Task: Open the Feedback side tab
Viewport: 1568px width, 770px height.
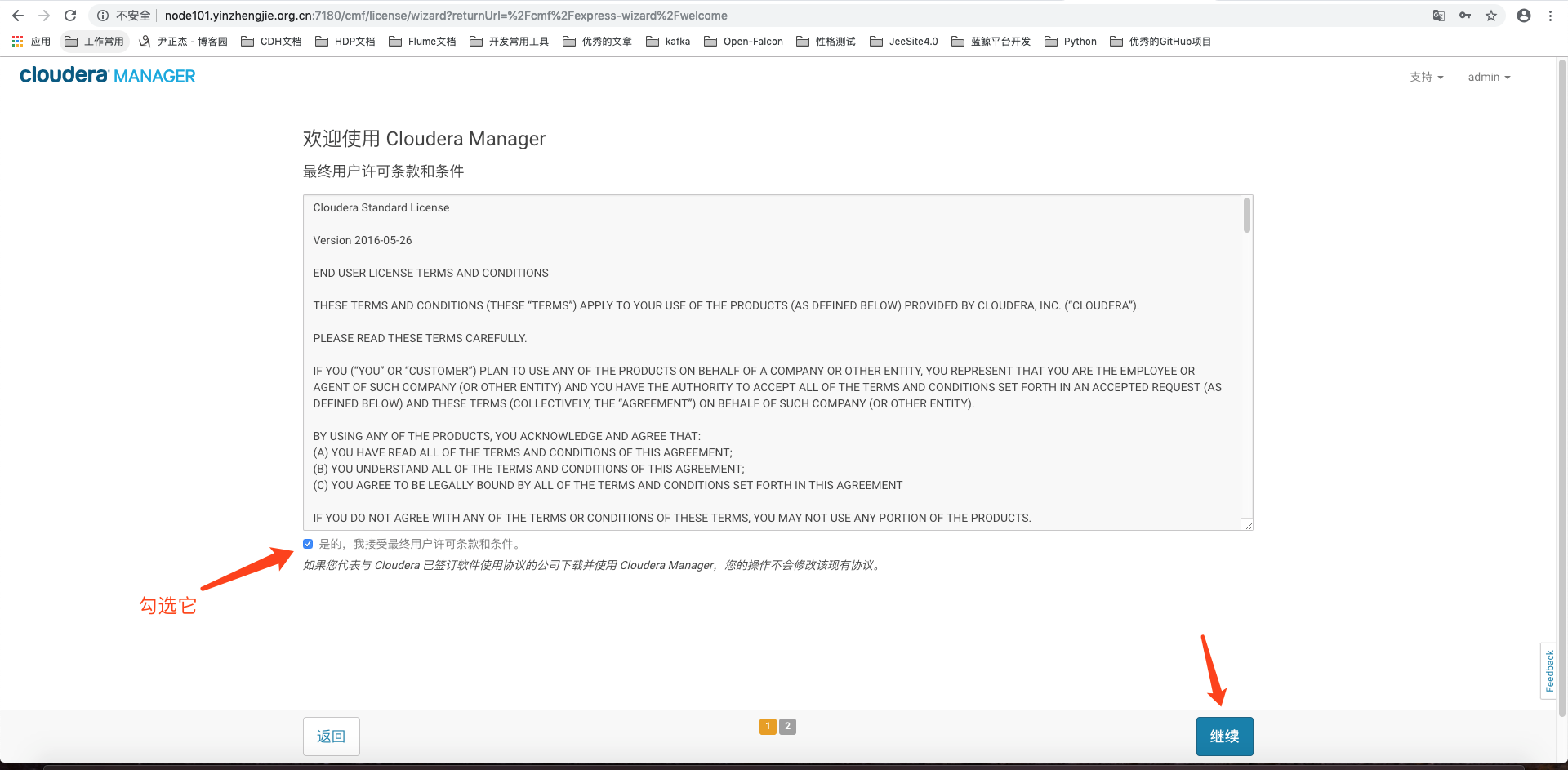Action: point(1549,671)
